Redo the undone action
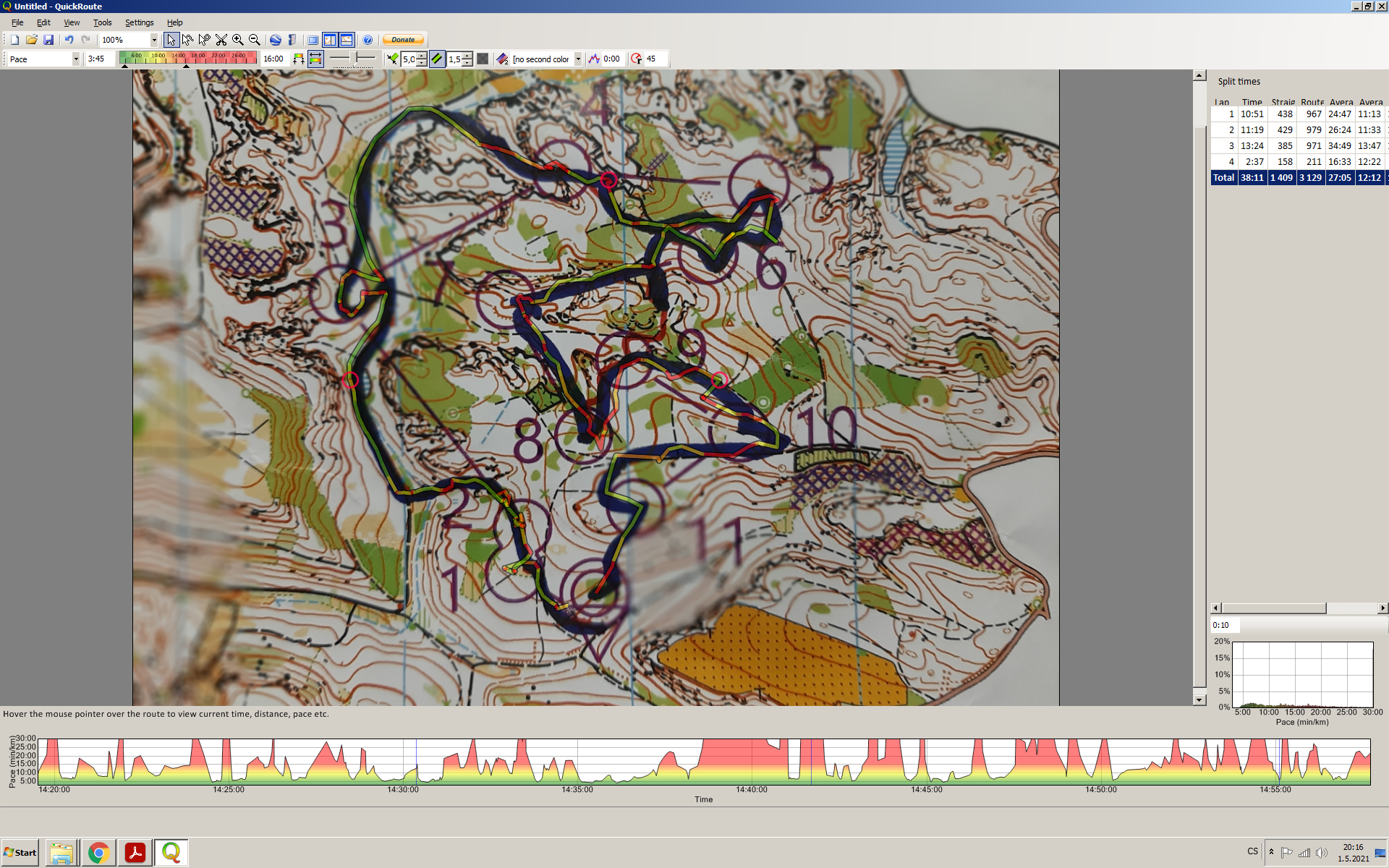This screenshot has width=1389, height=868. click(85, 40)
